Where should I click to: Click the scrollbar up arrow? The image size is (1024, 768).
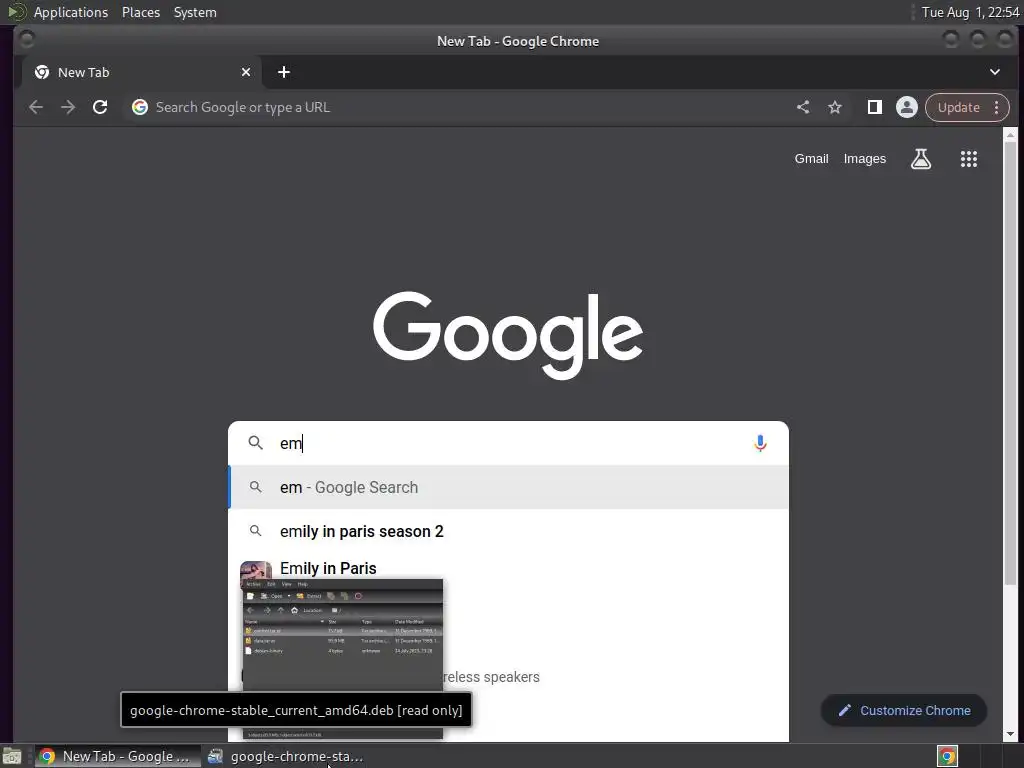1010,135
